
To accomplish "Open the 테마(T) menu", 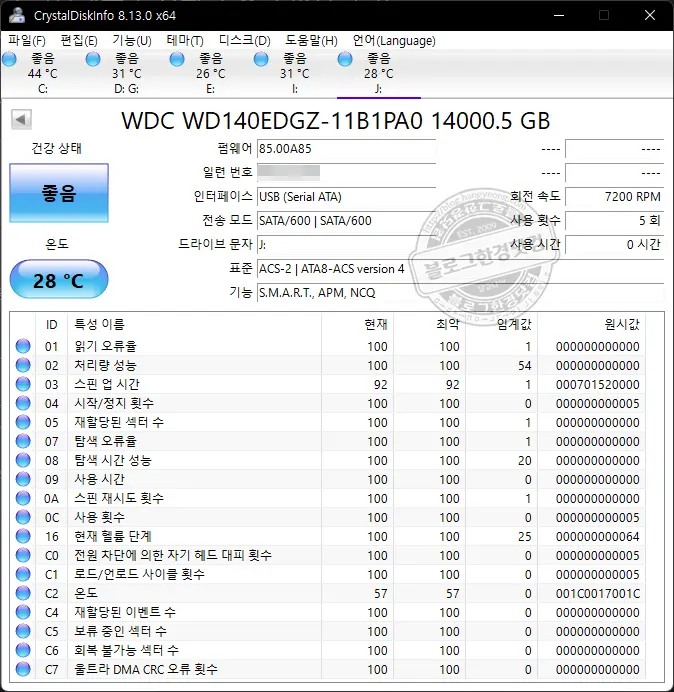I will [x=185, y=41].
